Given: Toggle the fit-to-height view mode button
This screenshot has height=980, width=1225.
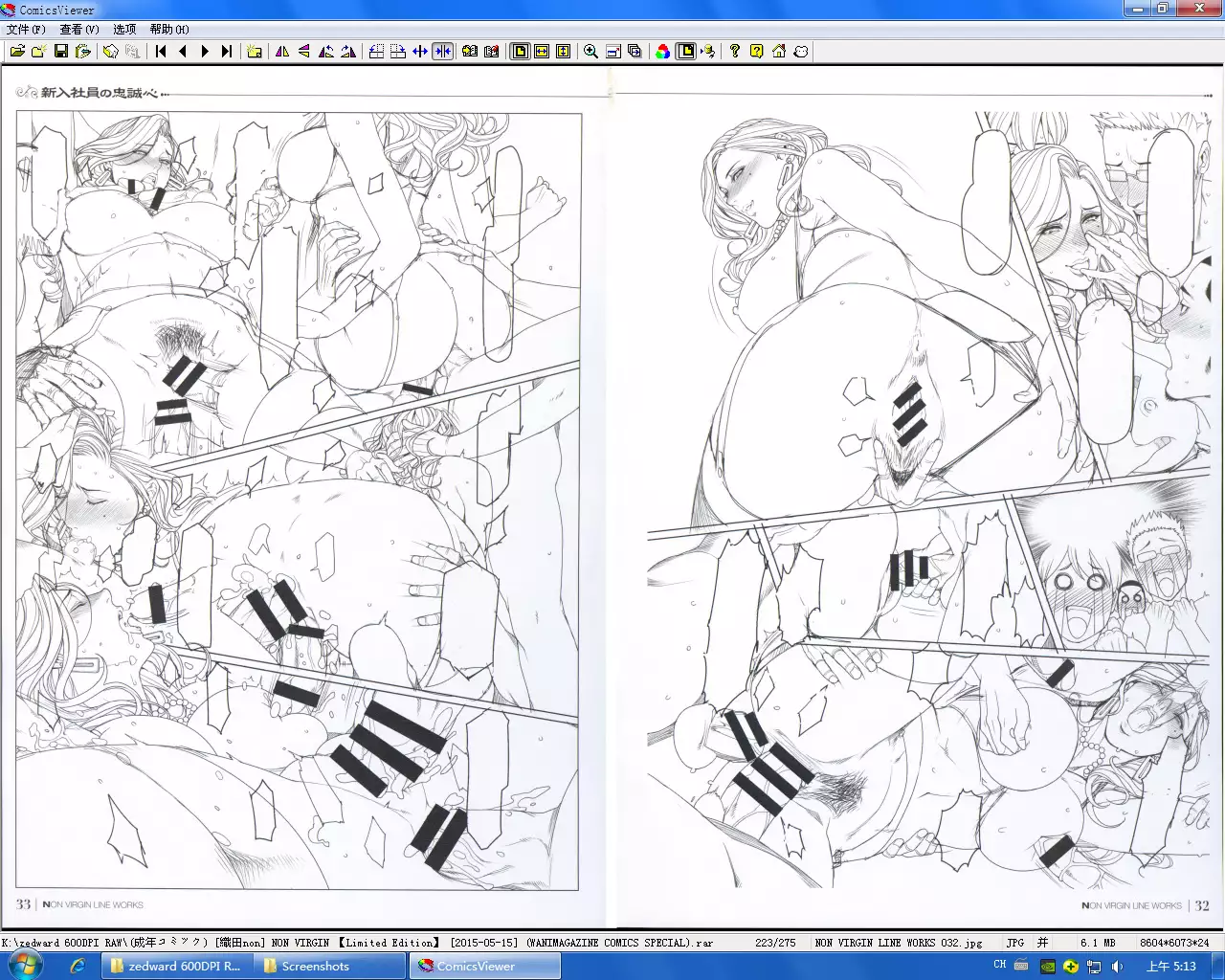Looking at the screenshot, I should (x=564, y=52).
